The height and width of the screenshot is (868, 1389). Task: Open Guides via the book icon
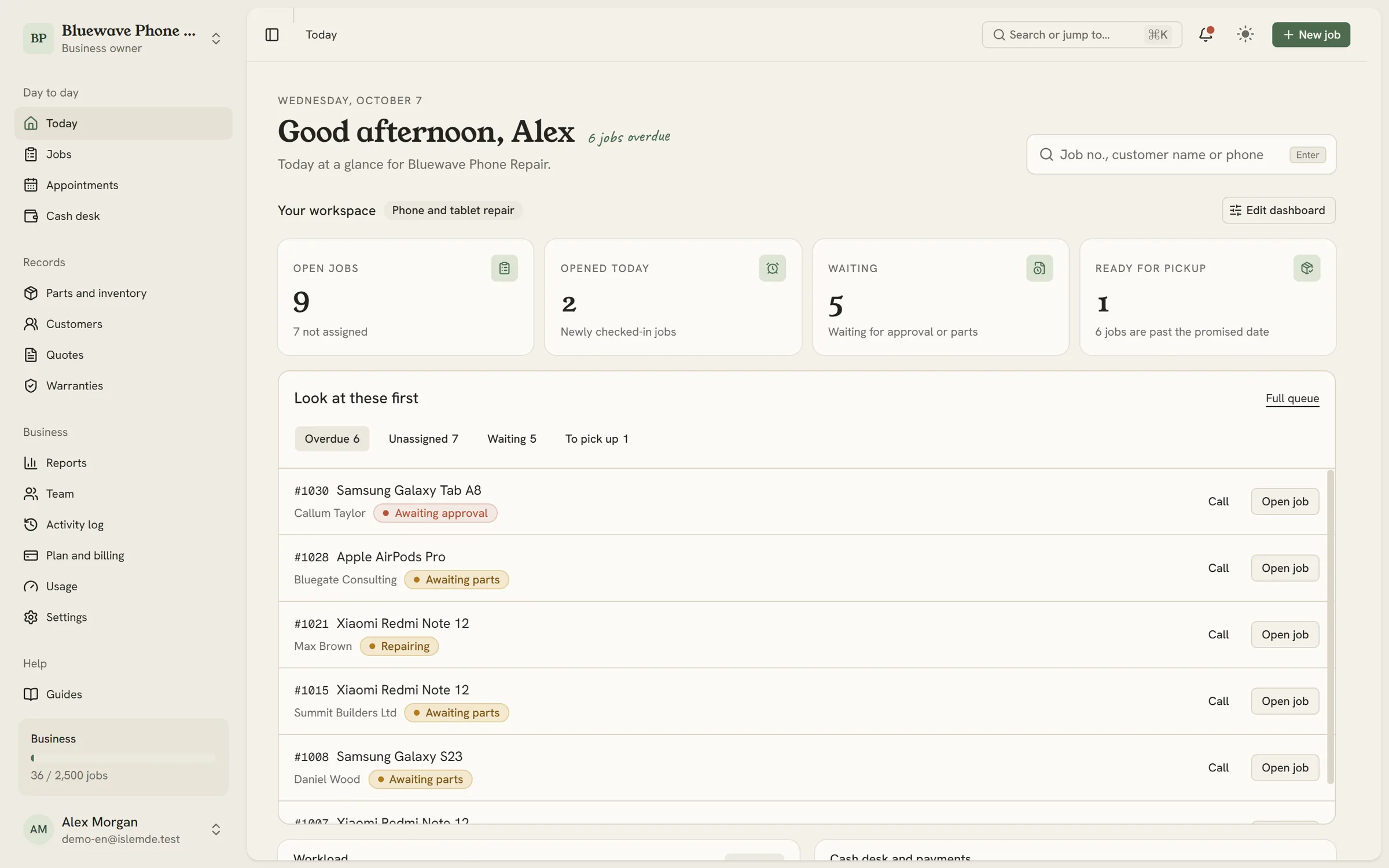point(31,694)
